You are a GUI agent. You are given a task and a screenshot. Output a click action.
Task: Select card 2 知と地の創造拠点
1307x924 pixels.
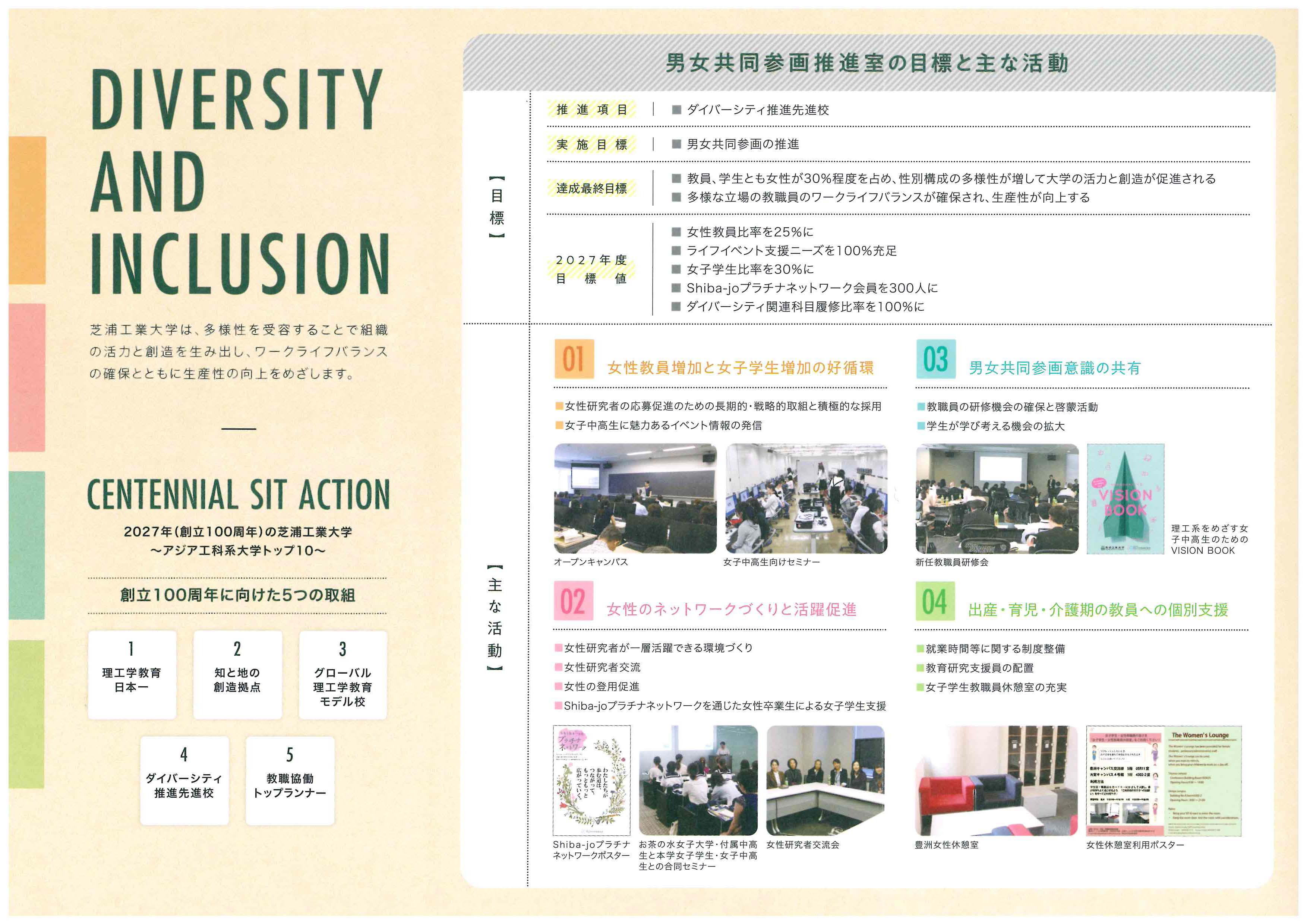coord(237,675)
